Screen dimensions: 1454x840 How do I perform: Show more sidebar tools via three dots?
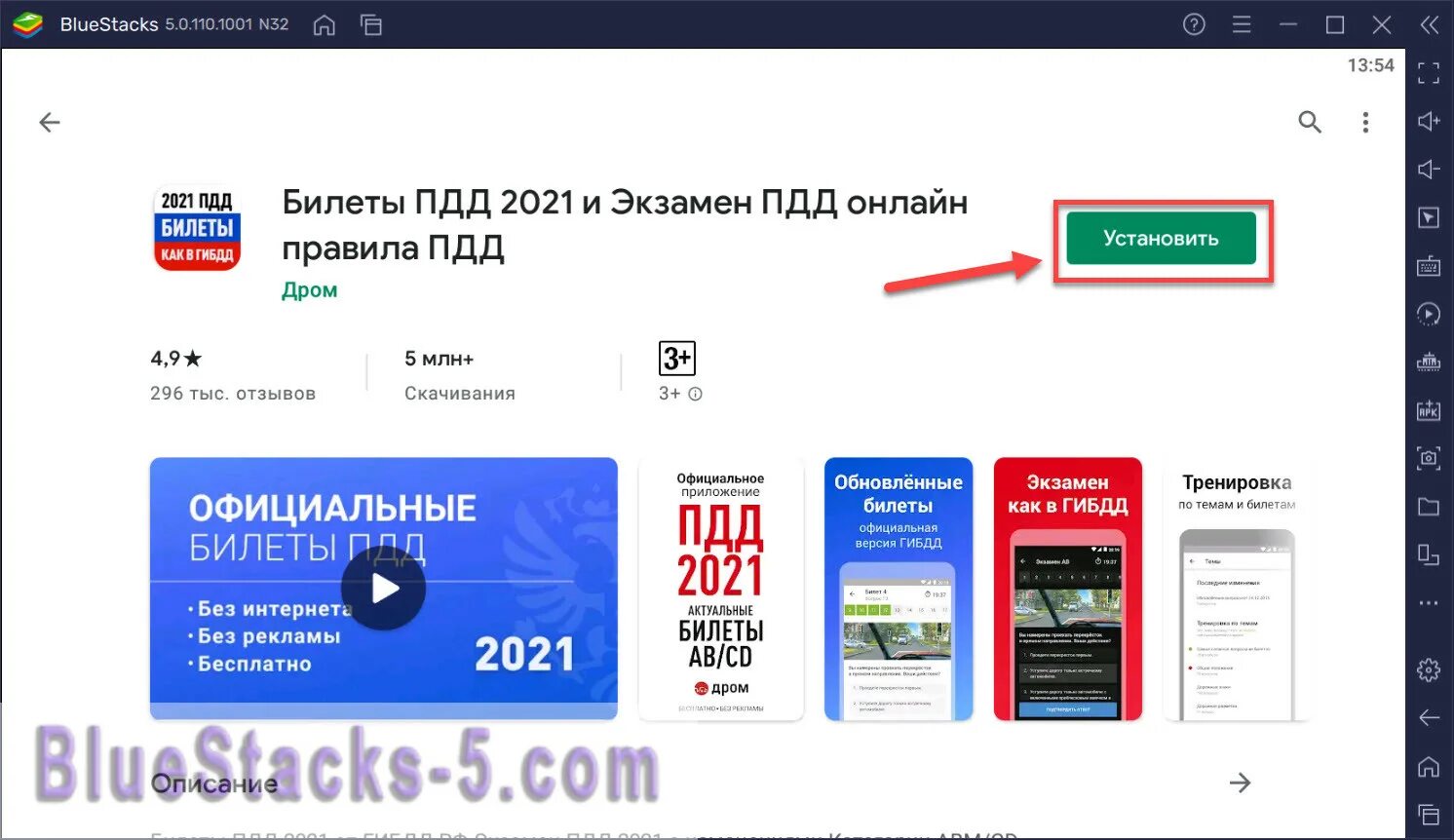click(1429, 603)
